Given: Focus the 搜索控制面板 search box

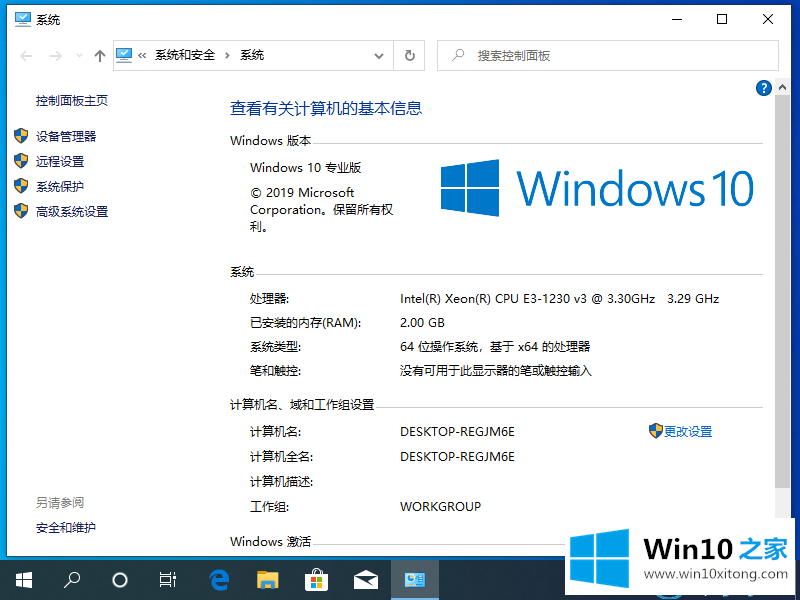Looking at the screenshot, I should coord(608,56).
